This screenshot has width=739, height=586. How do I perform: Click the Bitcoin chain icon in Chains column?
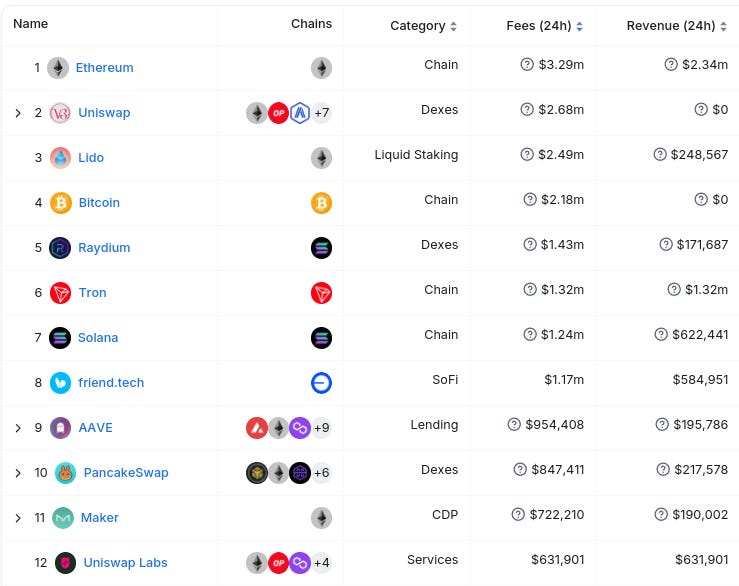pyautogui.click(x=321, y=203)
